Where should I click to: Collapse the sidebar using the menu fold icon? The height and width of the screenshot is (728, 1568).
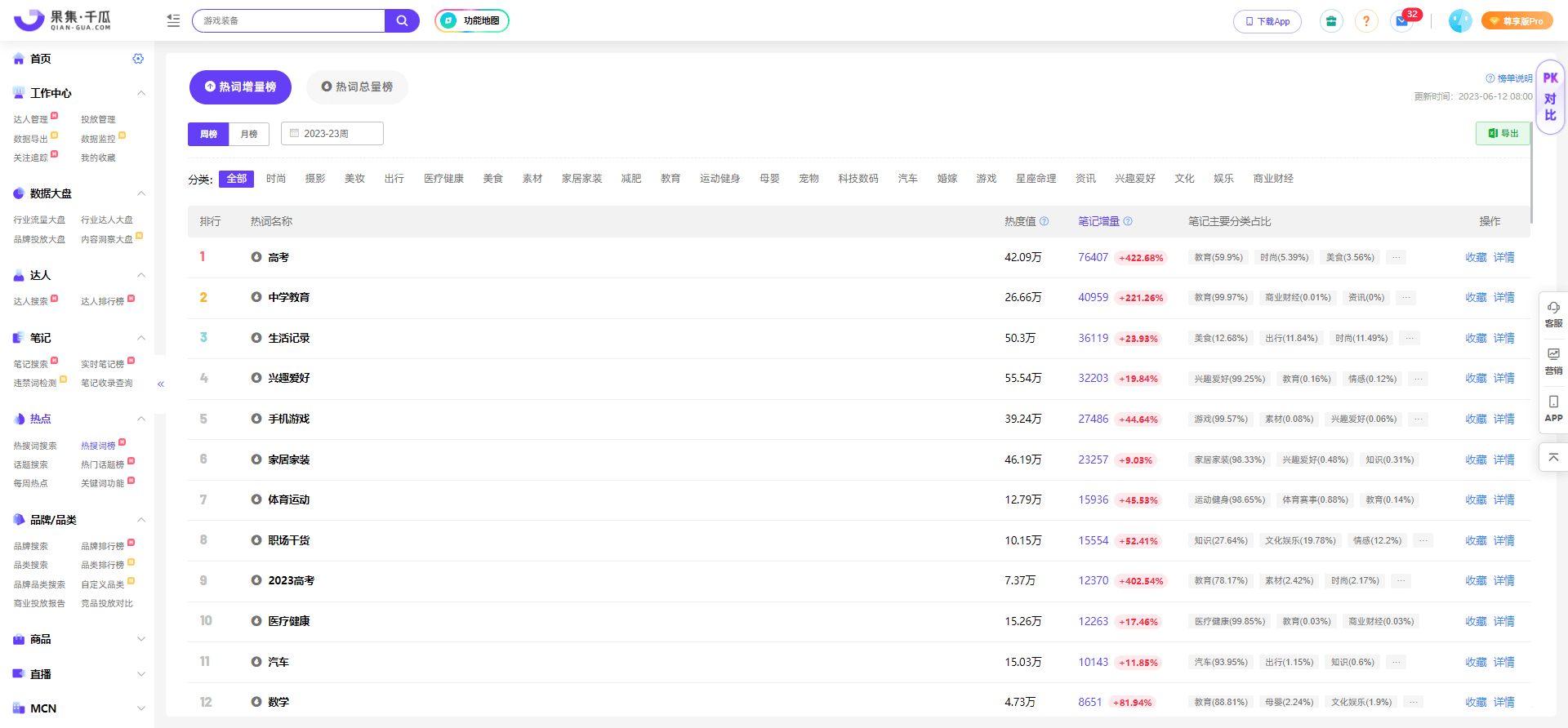point(173,20)
